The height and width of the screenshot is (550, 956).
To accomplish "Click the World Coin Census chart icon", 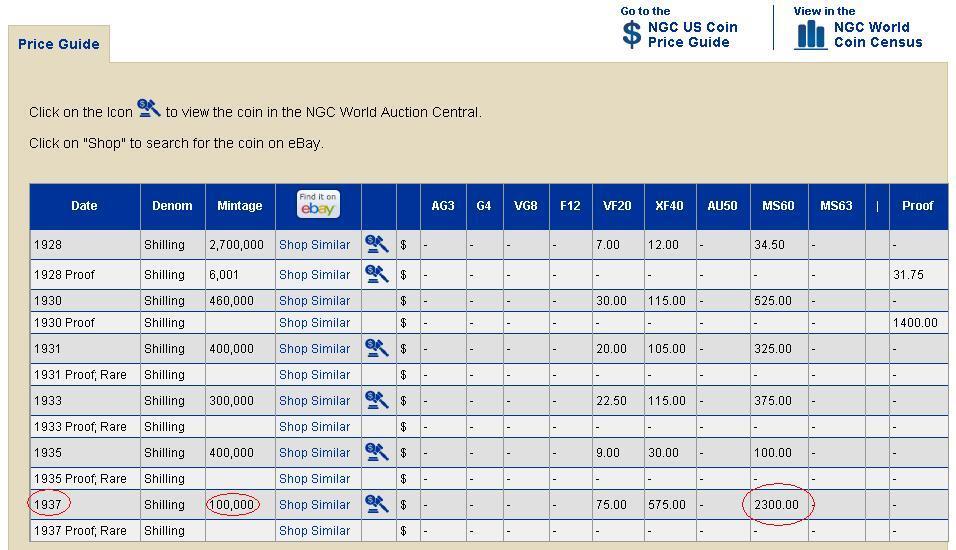I will (810, 35).
